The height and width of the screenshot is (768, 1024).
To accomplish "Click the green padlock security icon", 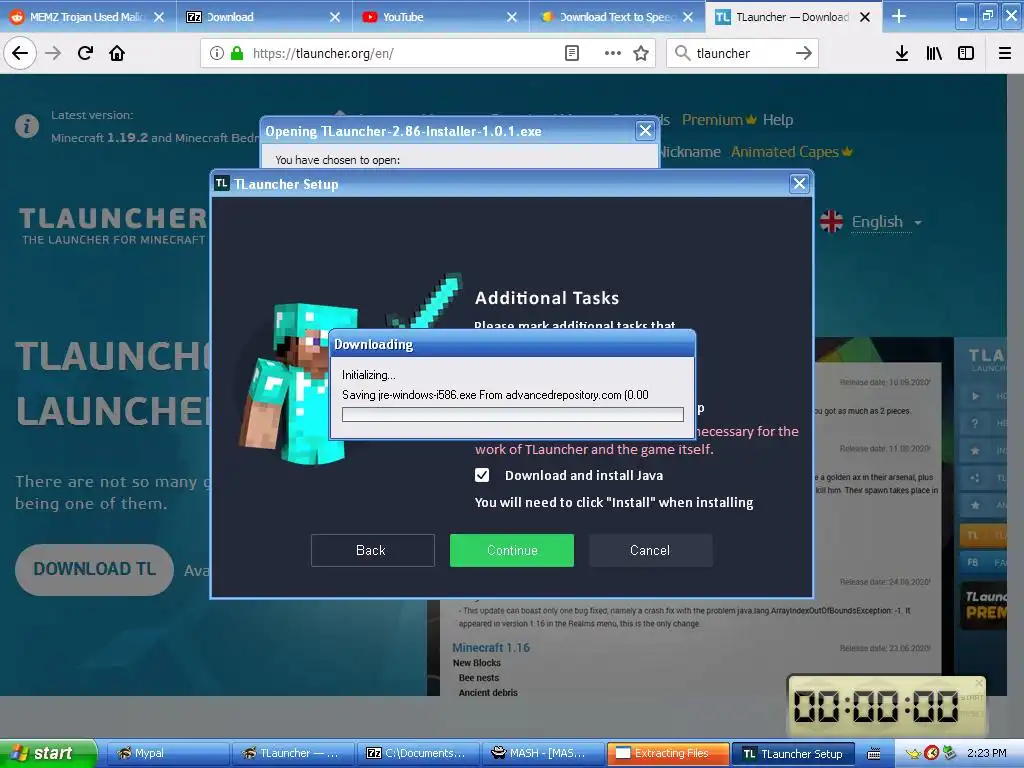I will (x=237, y=53).
